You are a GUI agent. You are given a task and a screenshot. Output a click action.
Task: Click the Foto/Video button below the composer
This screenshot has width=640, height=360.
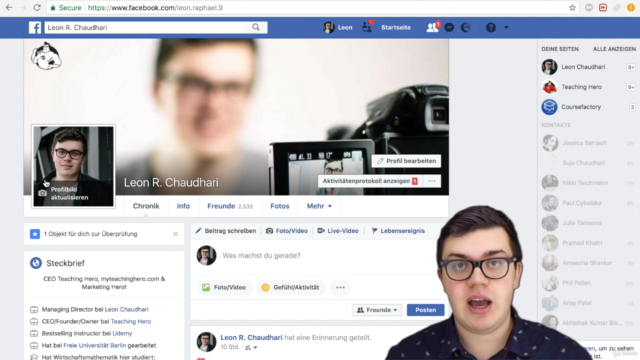point(224,287)
